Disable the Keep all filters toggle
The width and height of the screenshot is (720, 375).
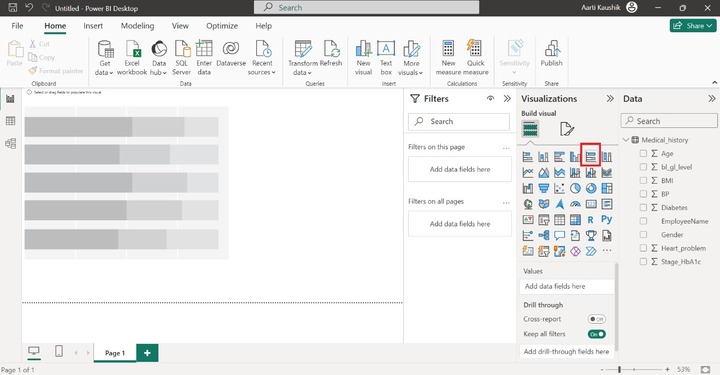596,334
